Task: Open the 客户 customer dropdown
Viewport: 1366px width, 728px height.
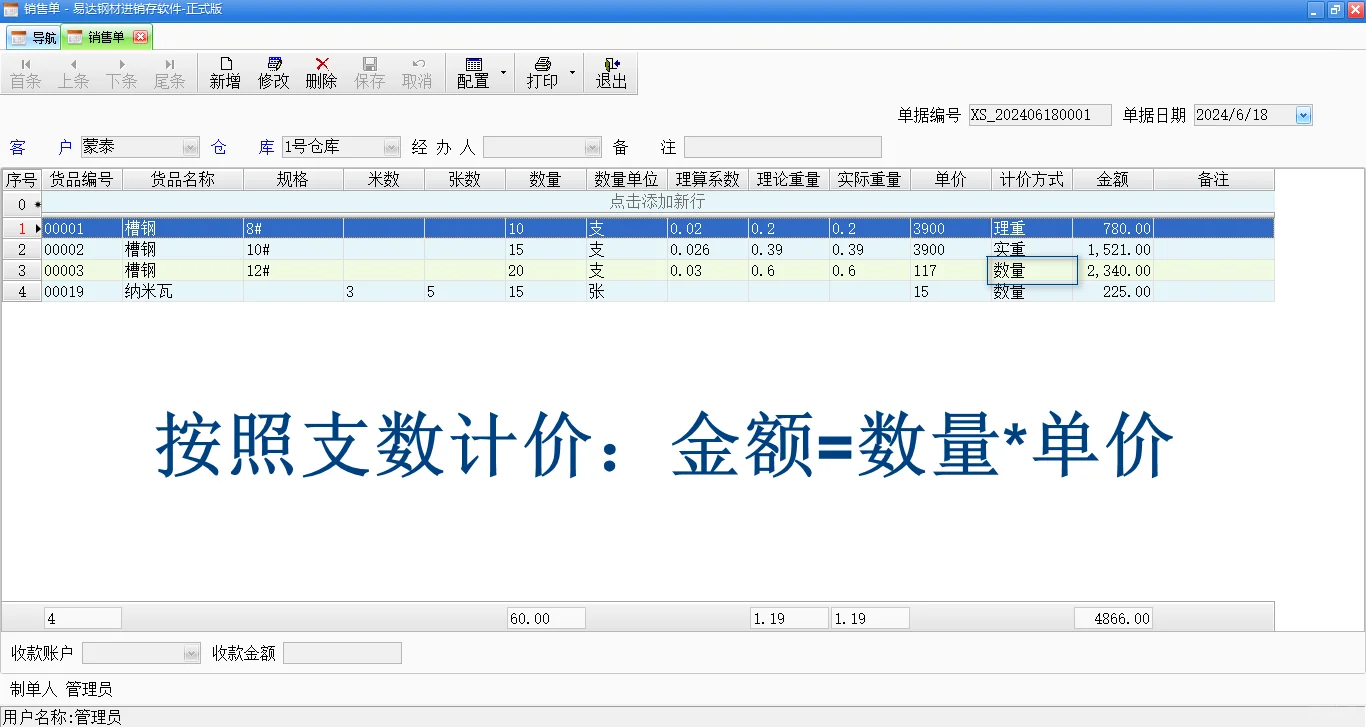Action: [189, 146]
